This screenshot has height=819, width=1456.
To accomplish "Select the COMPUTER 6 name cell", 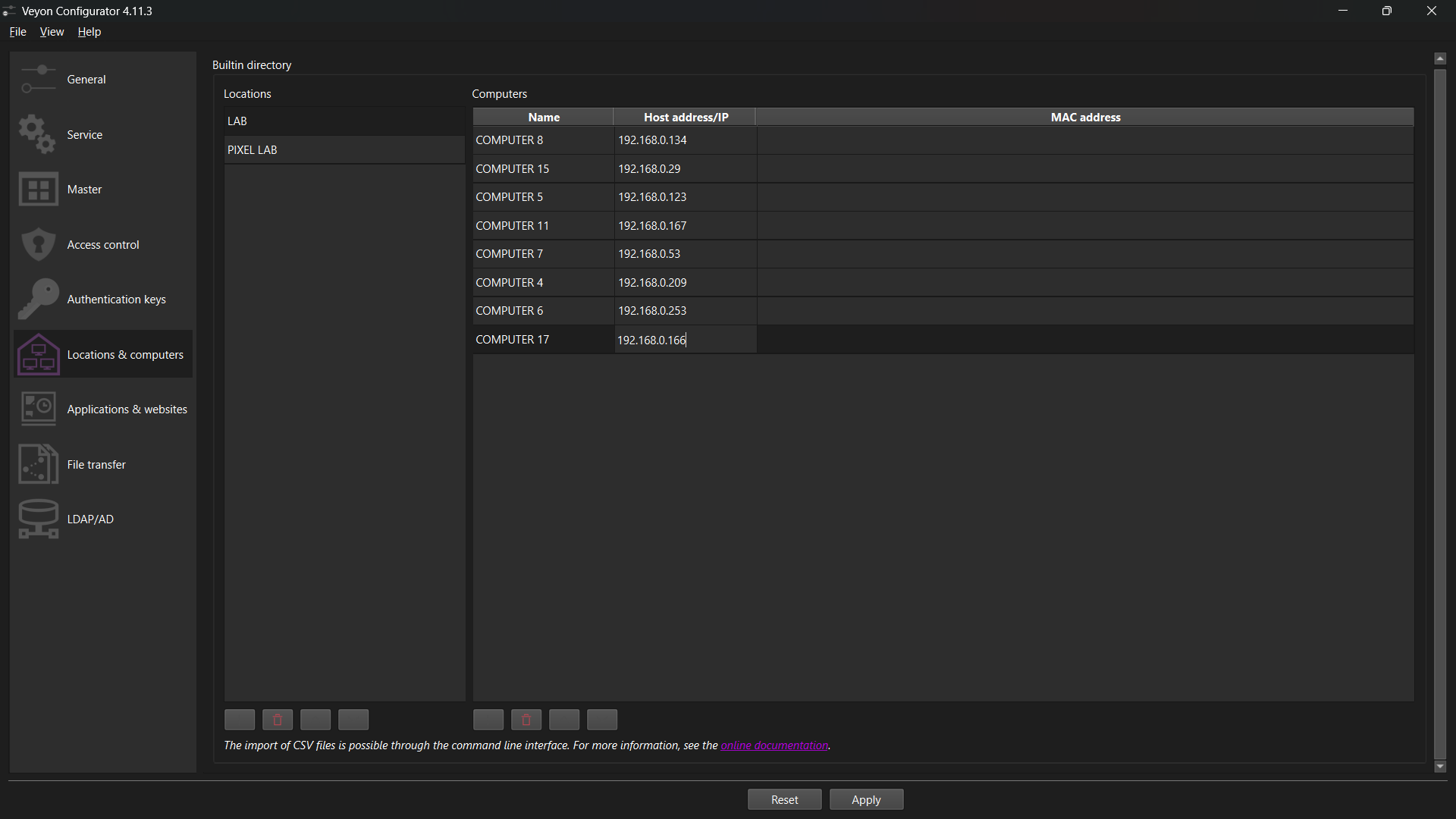I will click(544, 311).
